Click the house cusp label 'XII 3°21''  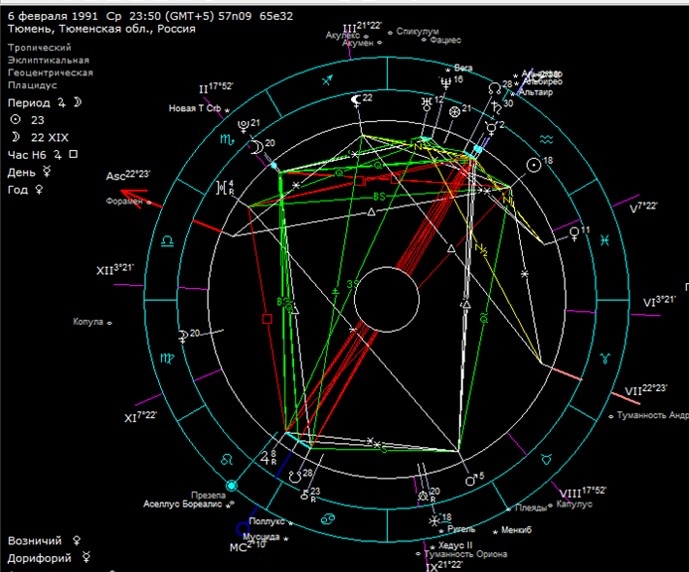coord(115,269)
